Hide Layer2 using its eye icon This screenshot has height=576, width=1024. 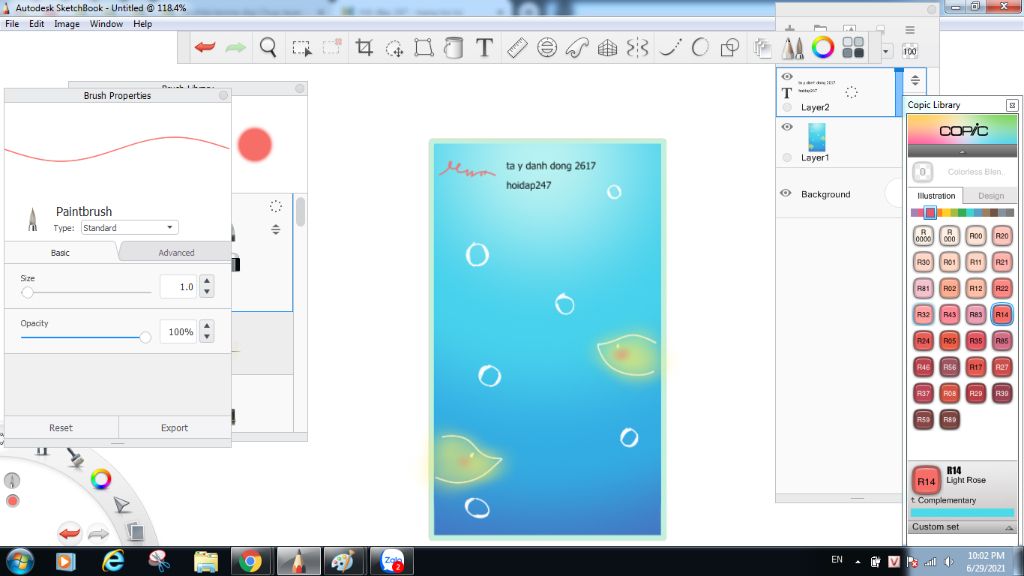(x=787, y=77)
